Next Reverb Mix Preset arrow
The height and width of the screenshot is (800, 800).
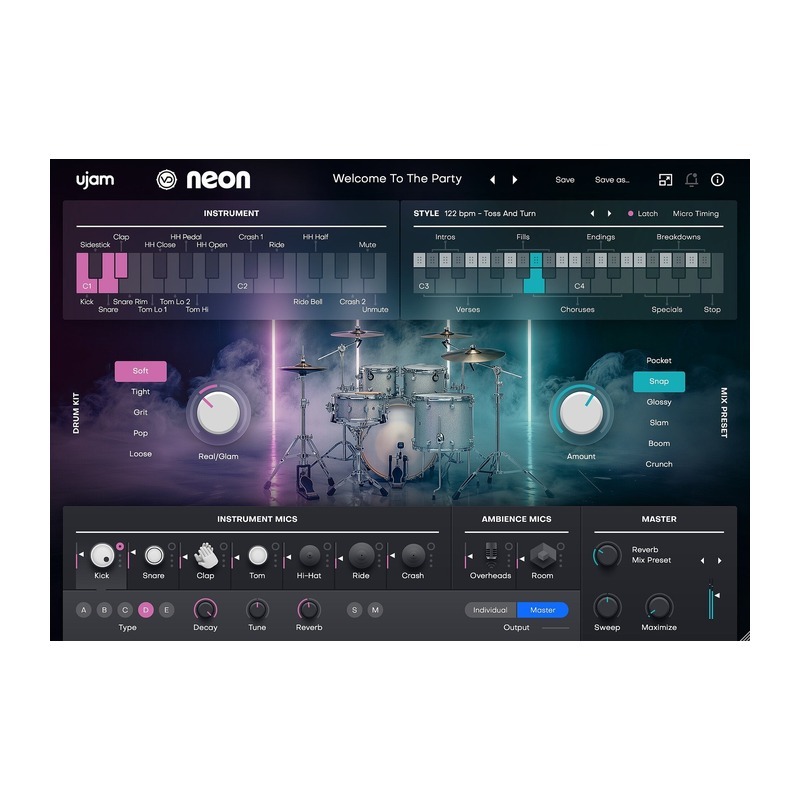[720, 561]
